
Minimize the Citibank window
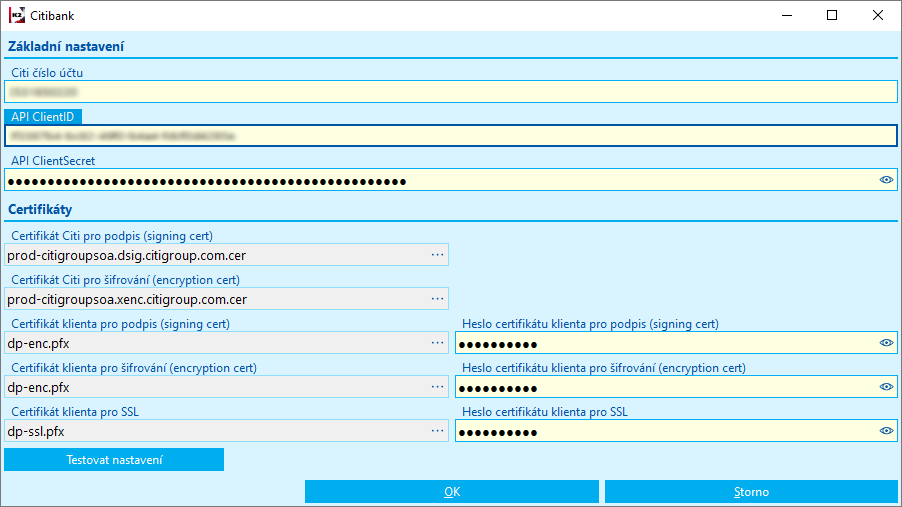pos(787,16)
